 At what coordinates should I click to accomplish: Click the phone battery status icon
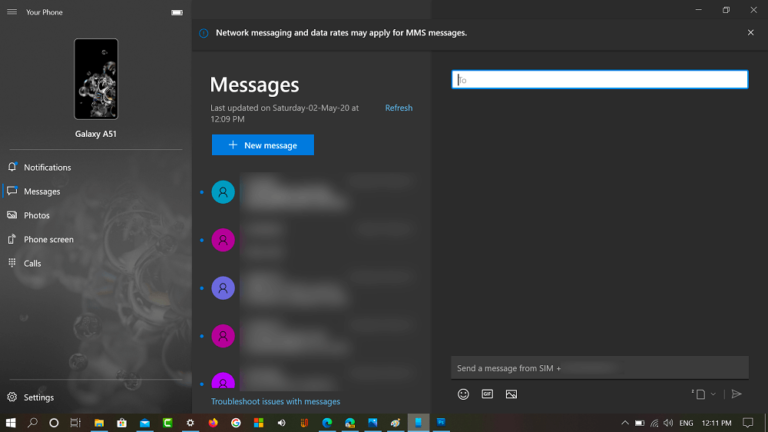coord(177,12)
